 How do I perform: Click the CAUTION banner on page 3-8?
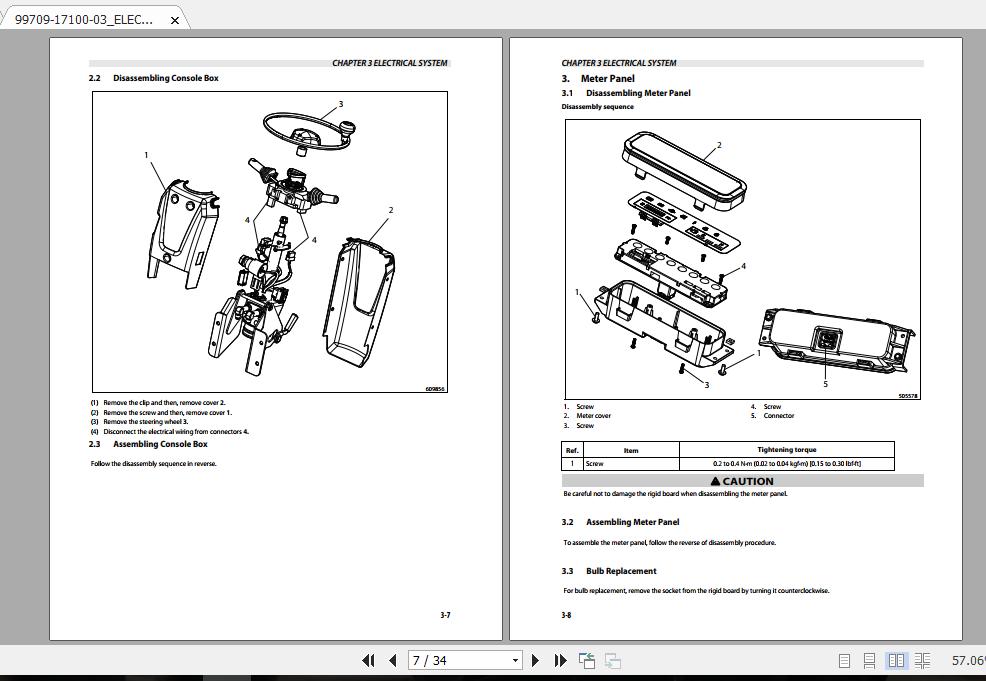[x=742, y=481]
